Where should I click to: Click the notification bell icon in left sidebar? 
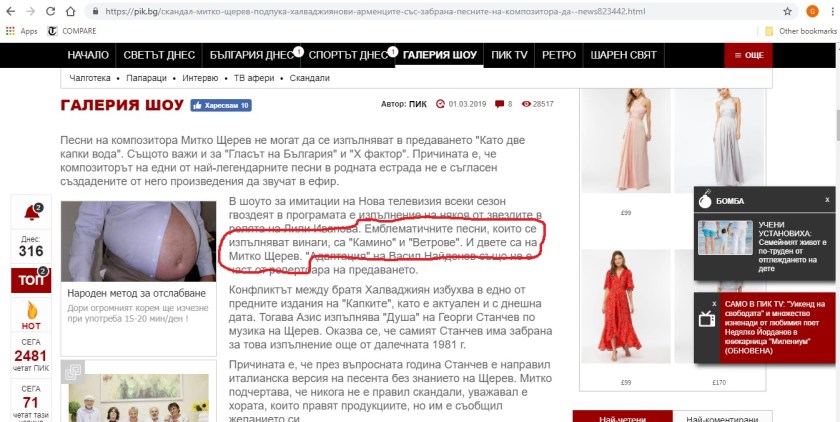click(x=30, y=215)
